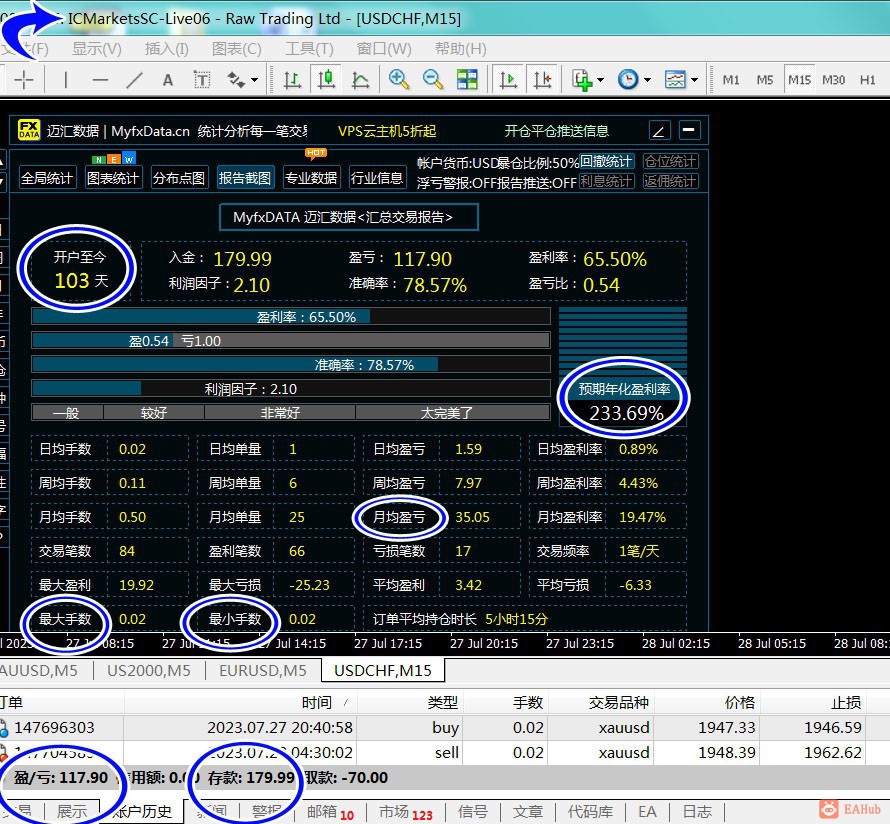The width and height of the screenshot is (890, 824).
Task: Sort orders by 类型 column
Action: 411,703
